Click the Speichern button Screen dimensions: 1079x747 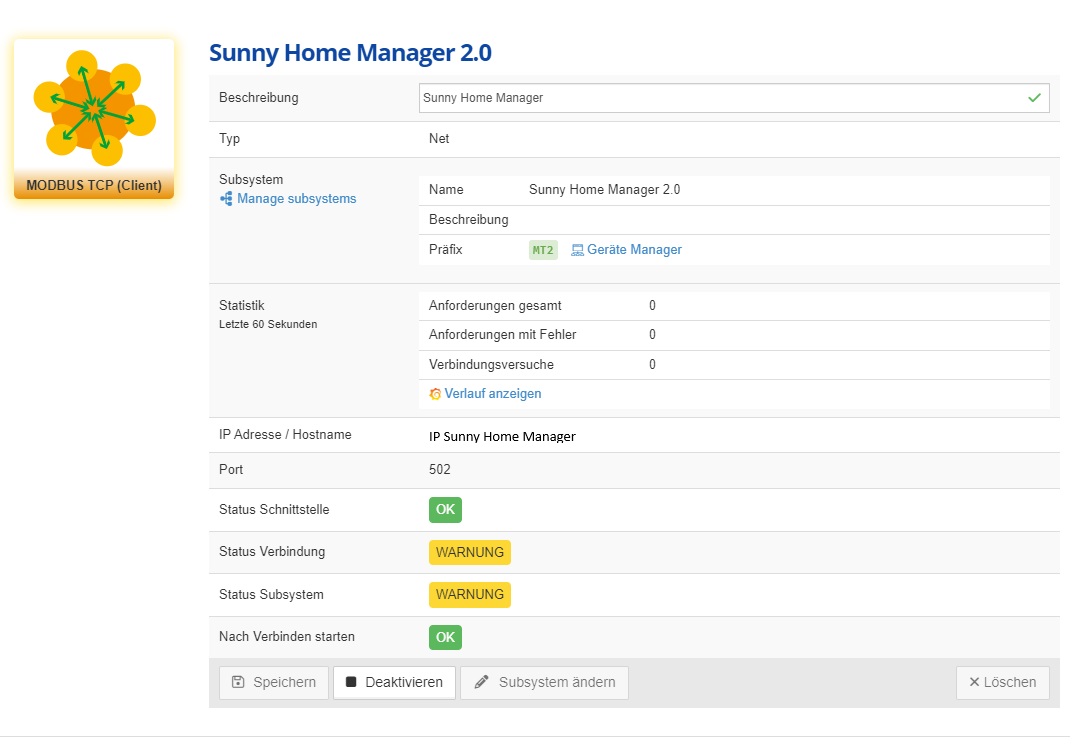point(274,682)
